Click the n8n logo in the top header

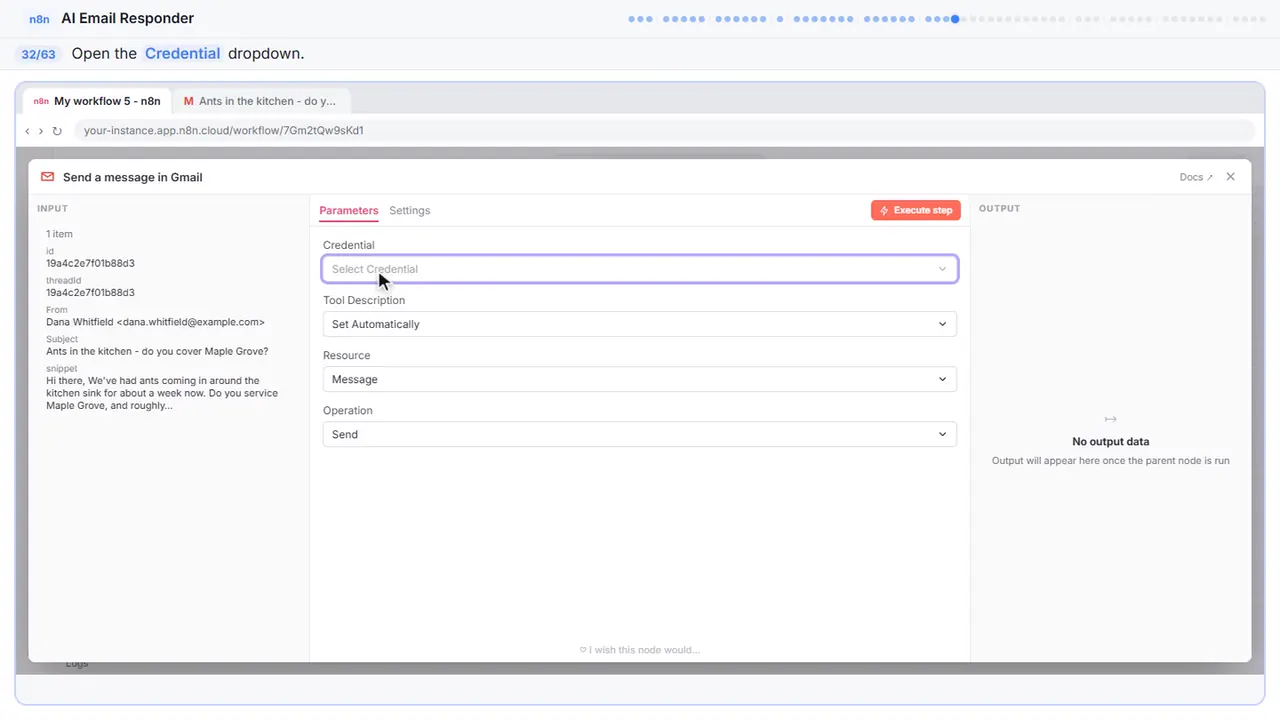click(40, 19)
